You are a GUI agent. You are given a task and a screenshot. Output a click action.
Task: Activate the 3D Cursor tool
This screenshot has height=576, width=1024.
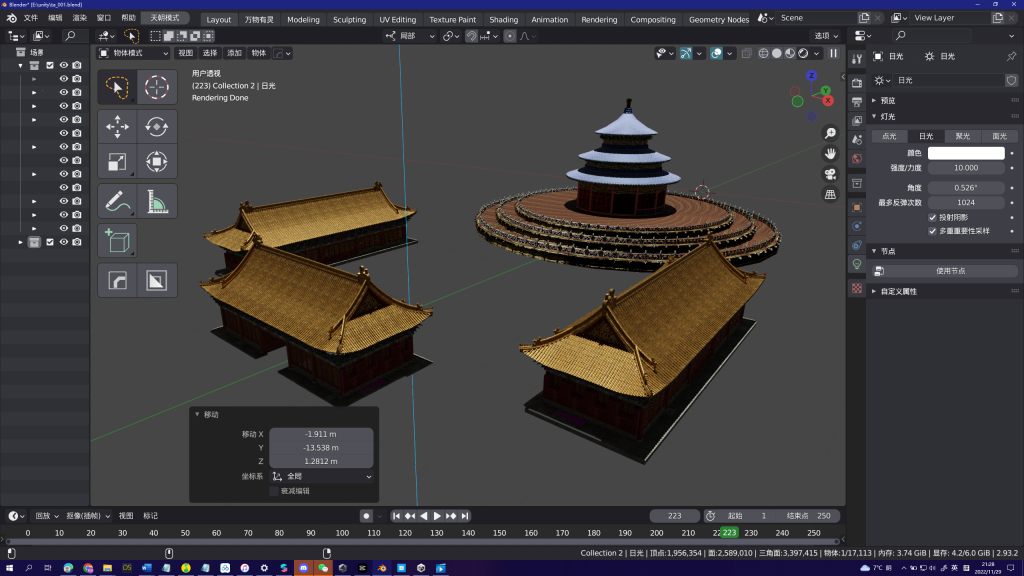[157, 88]
